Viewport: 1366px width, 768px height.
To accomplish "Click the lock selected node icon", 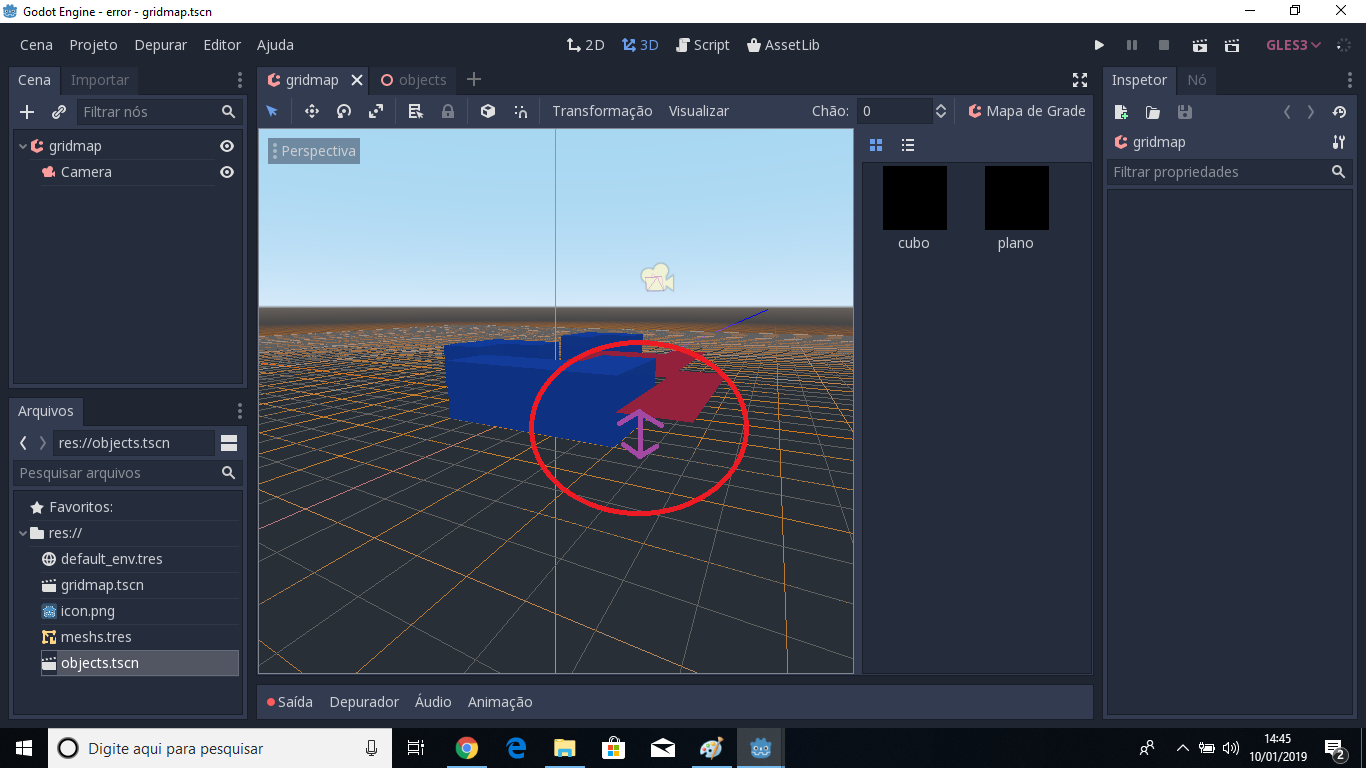I will tap(447, 111).
